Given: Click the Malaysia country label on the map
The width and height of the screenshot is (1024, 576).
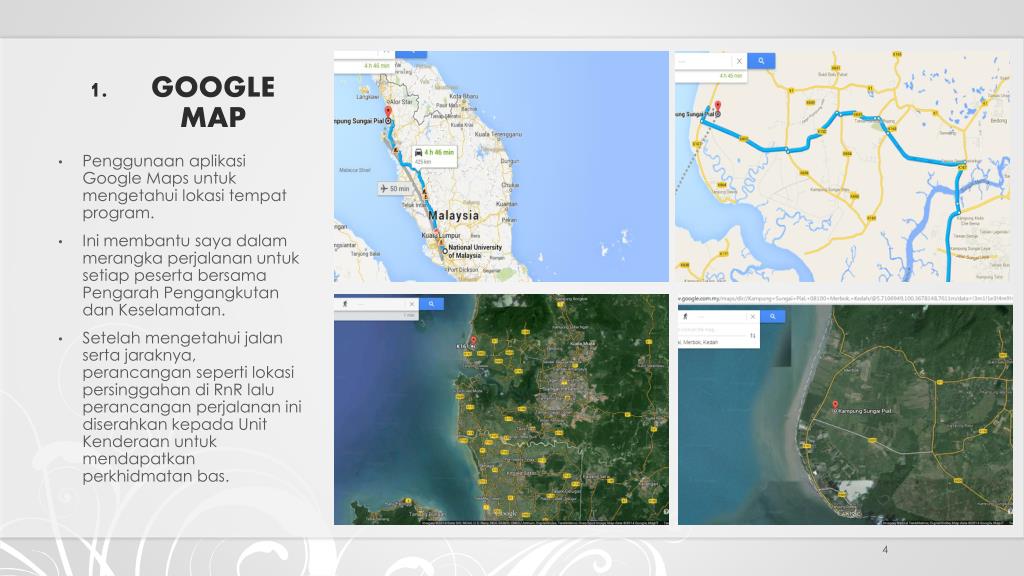Looking at the screenshot, I should tap(453, 216).
